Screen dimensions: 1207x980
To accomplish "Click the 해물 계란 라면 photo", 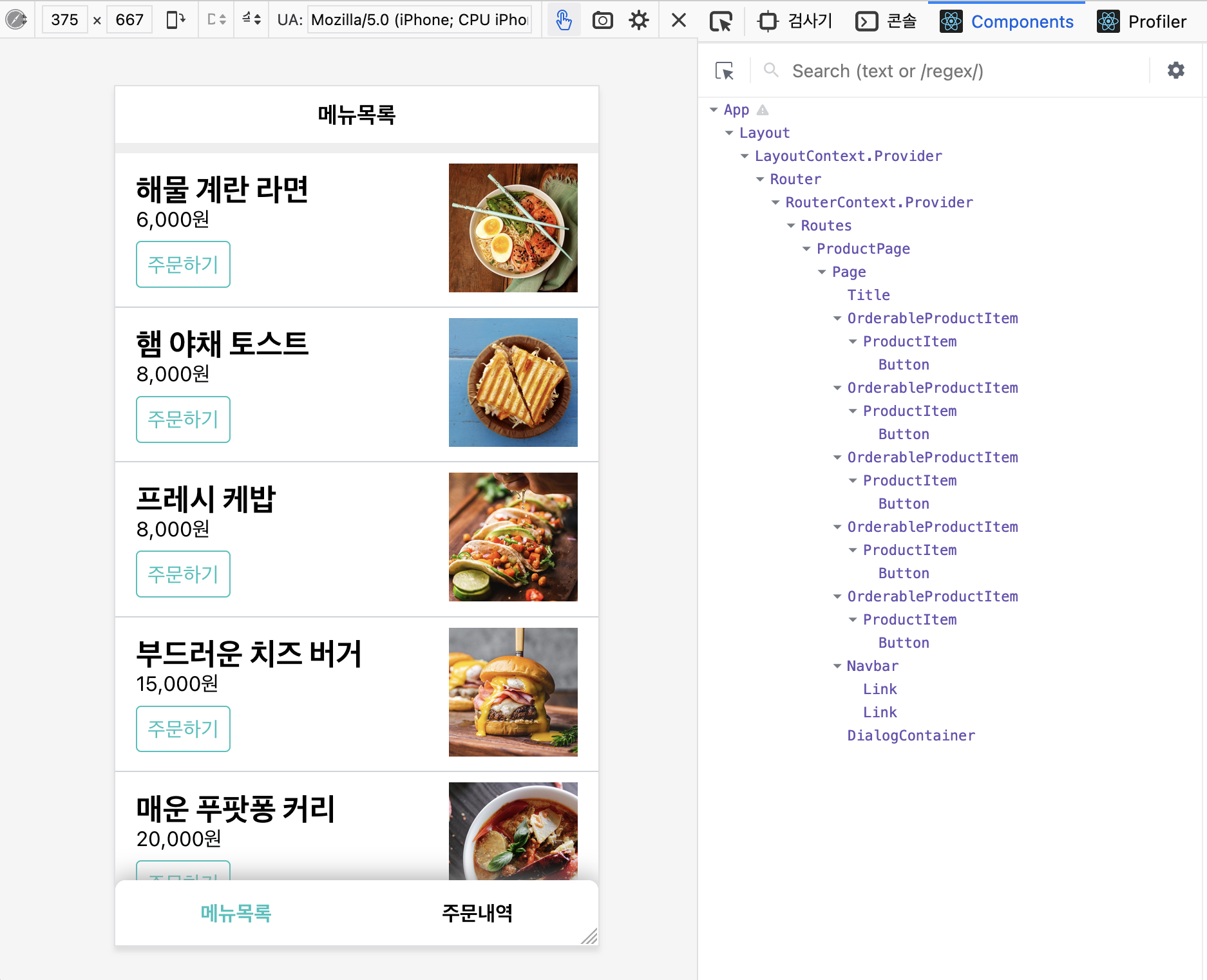I will (x=513, y=228).
